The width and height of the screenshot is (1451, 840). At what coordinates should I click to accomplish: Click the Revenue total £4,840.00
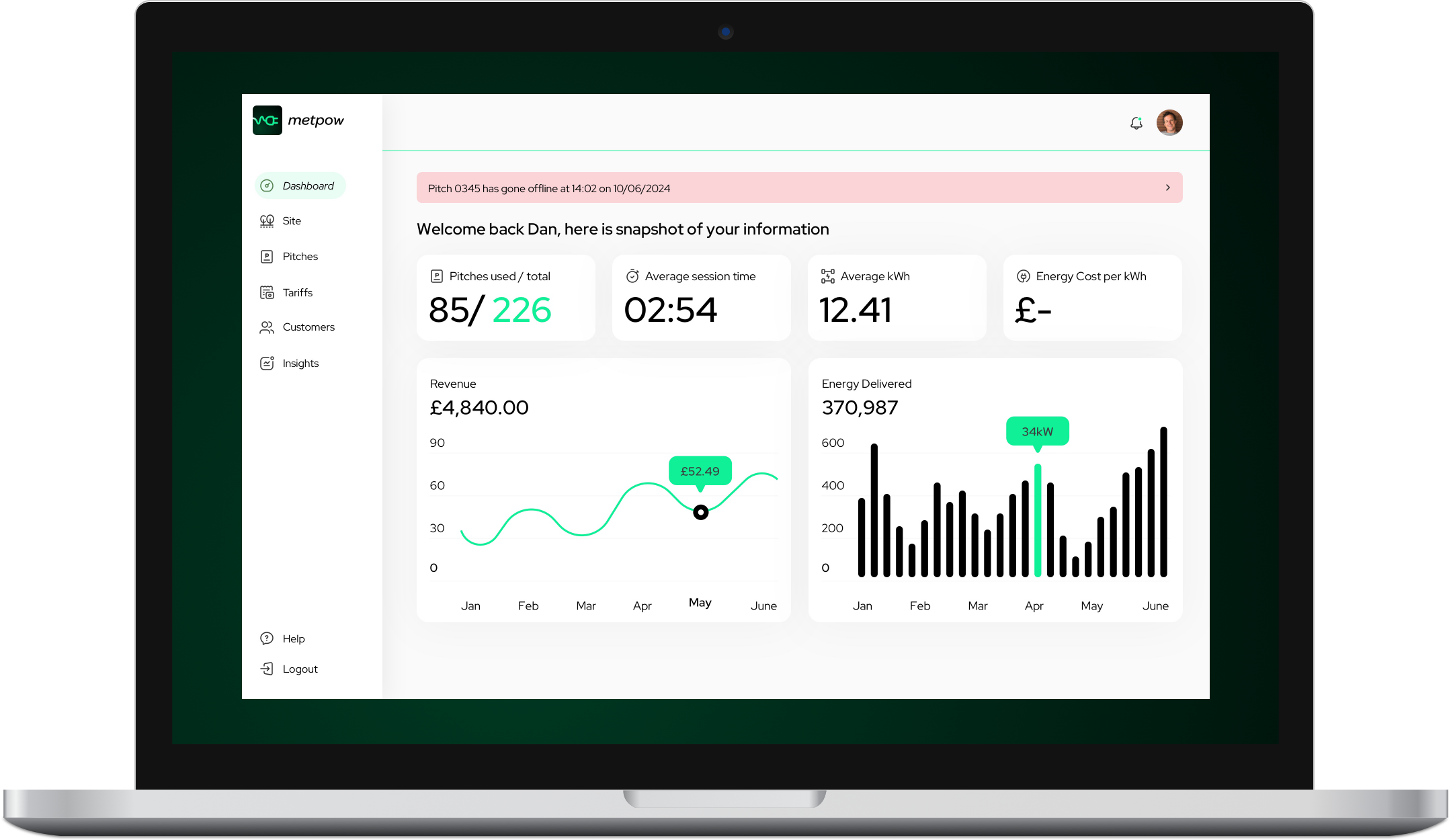point(479,407)
